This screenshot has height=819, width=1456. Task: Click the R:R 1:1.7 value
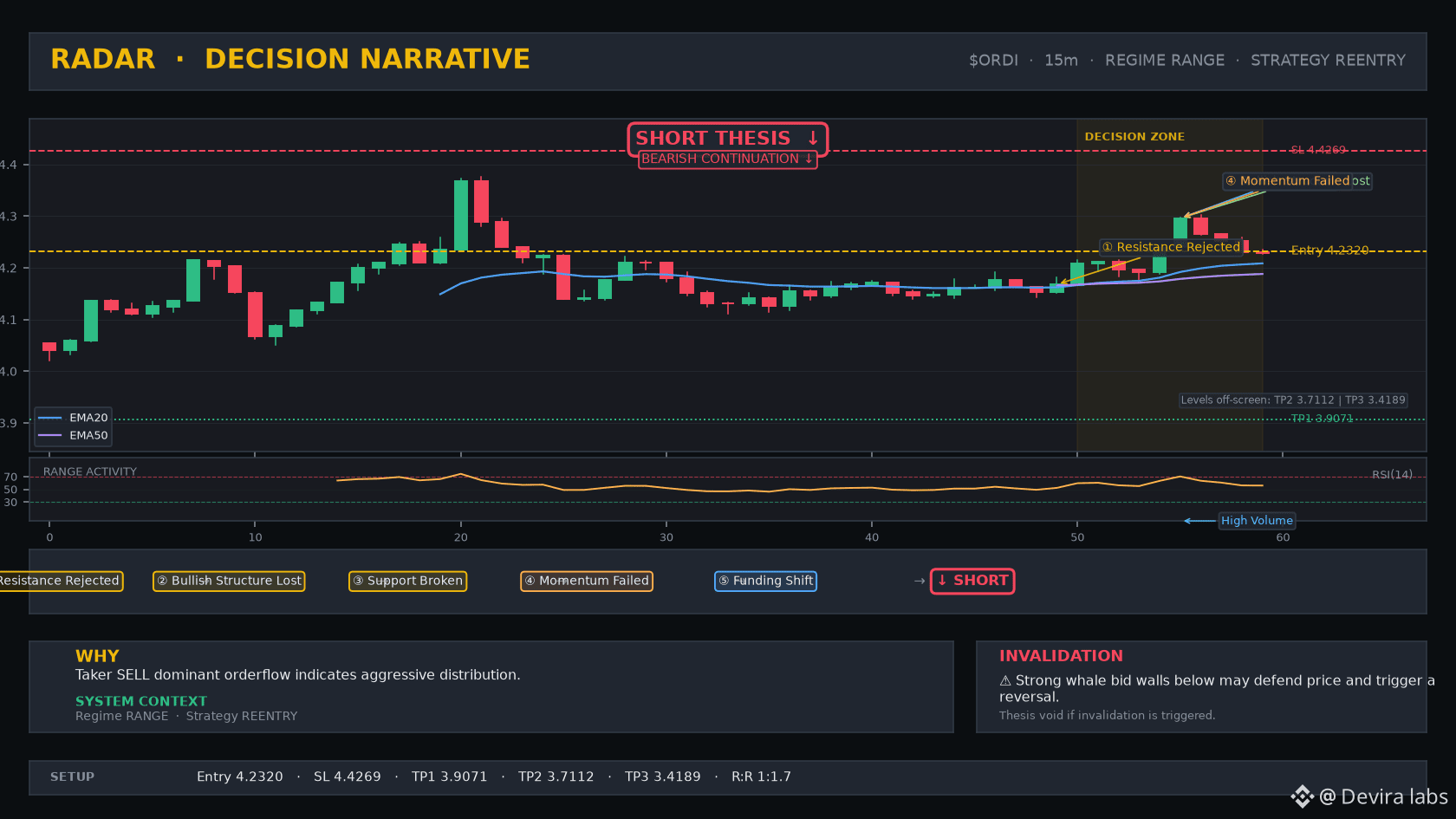click(x=762, y=777)
